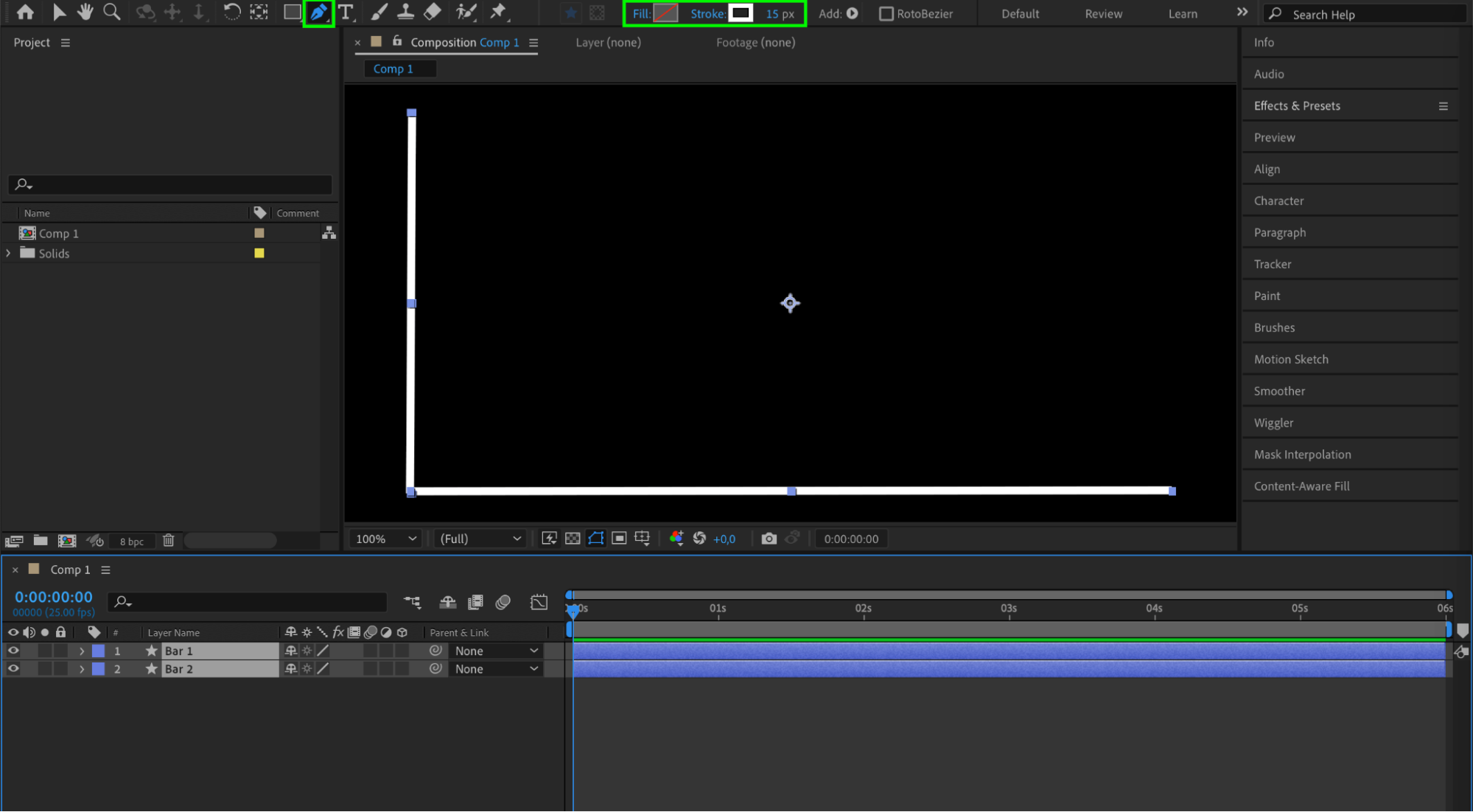Switch to the Review workspace

click(x=1103, y=14)
